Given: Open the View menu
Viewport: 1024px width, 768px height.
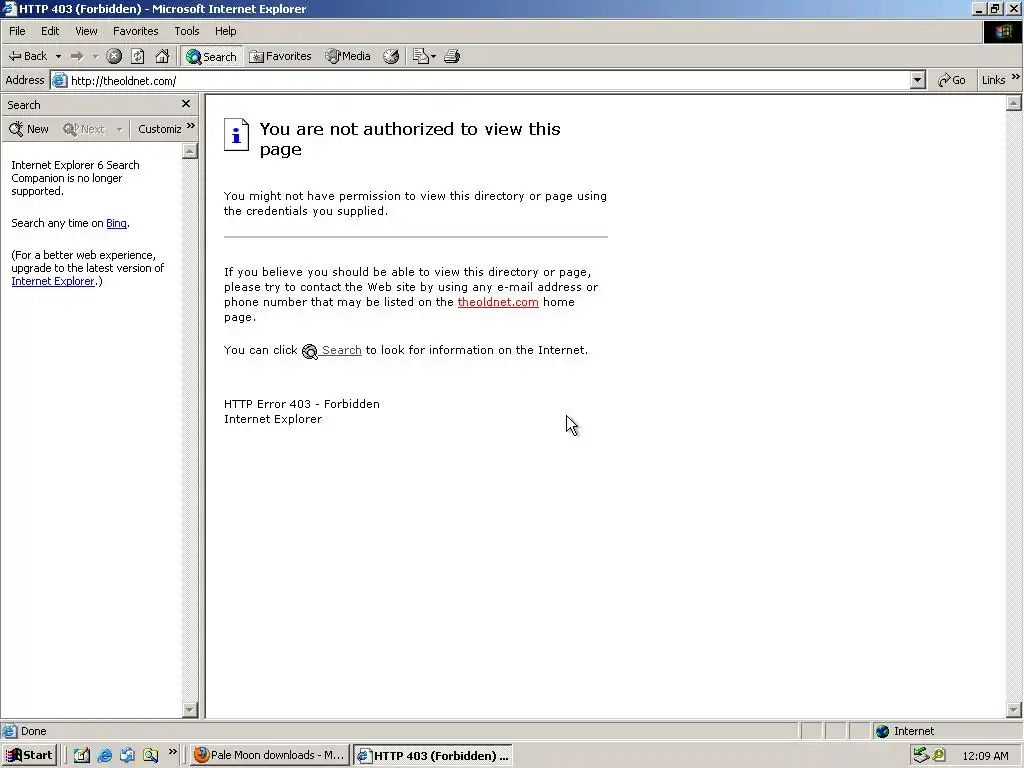Looking at the screenshot, I should [86, 31].
